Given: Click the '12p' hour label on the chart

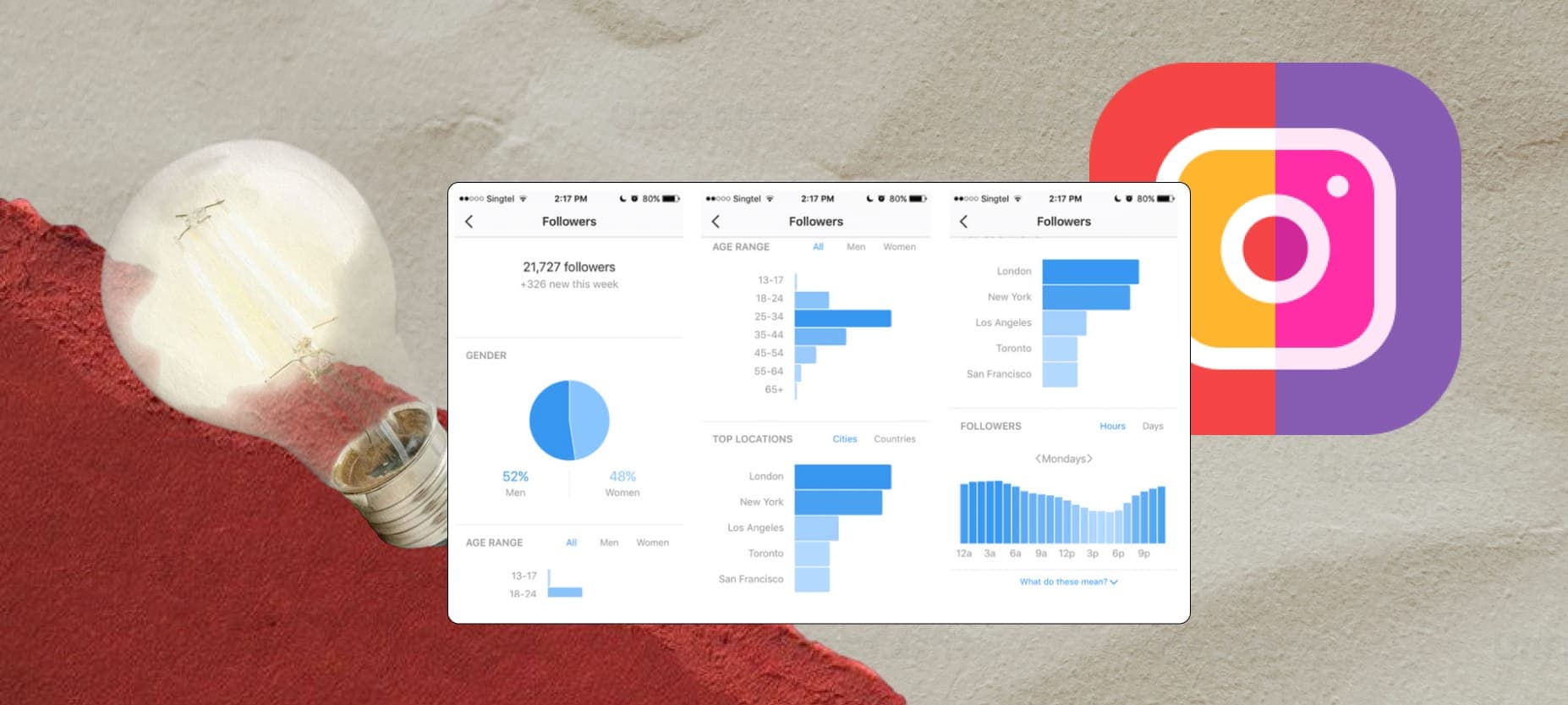Looking at the screenshot, I should [1066, 554].
